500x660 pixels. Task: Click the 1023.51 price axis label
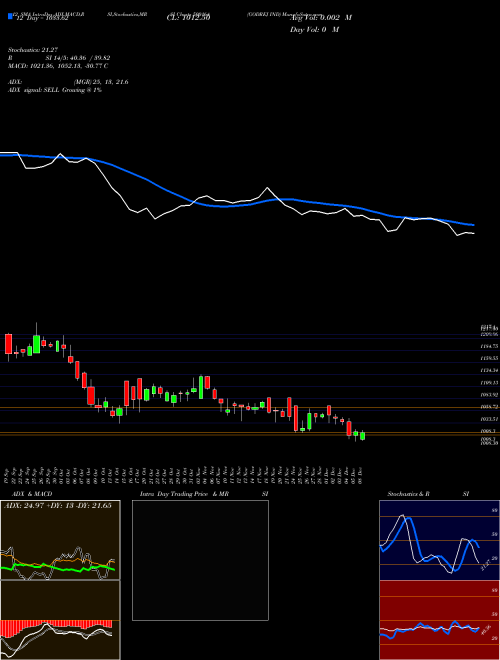click(x=490, y=419)
